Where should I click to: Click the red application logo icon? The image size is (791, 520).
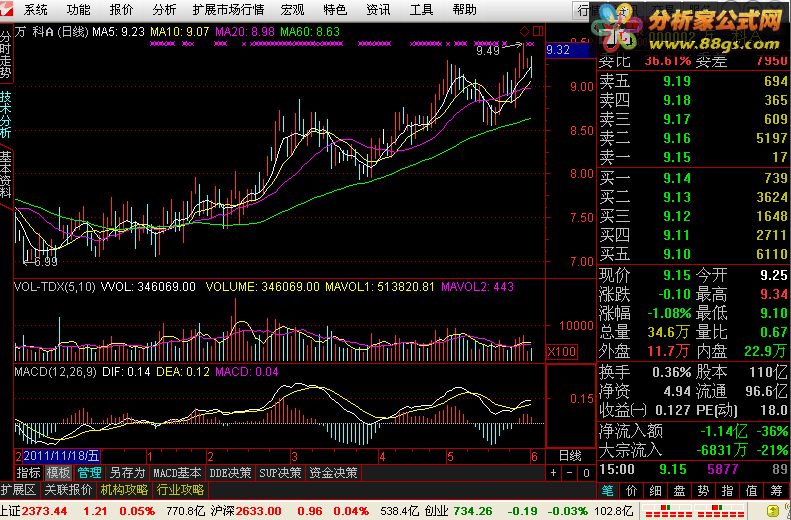tap(6, 9)
